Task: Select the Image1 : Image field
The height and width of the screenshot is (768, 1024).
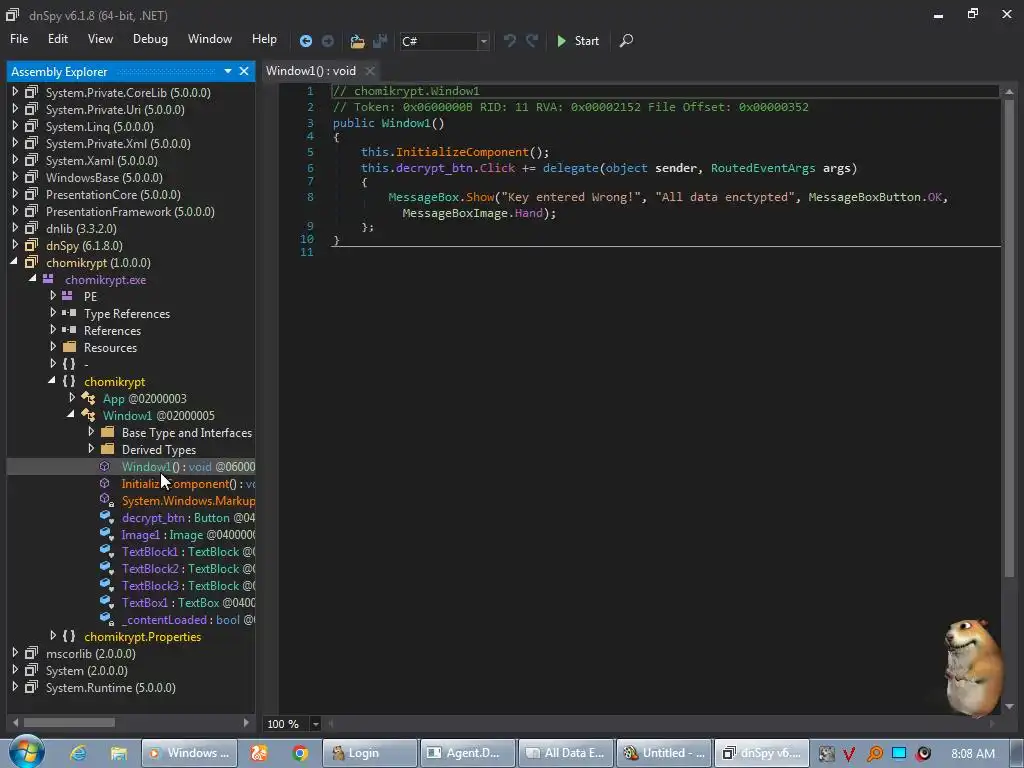Action: point(188,535)
